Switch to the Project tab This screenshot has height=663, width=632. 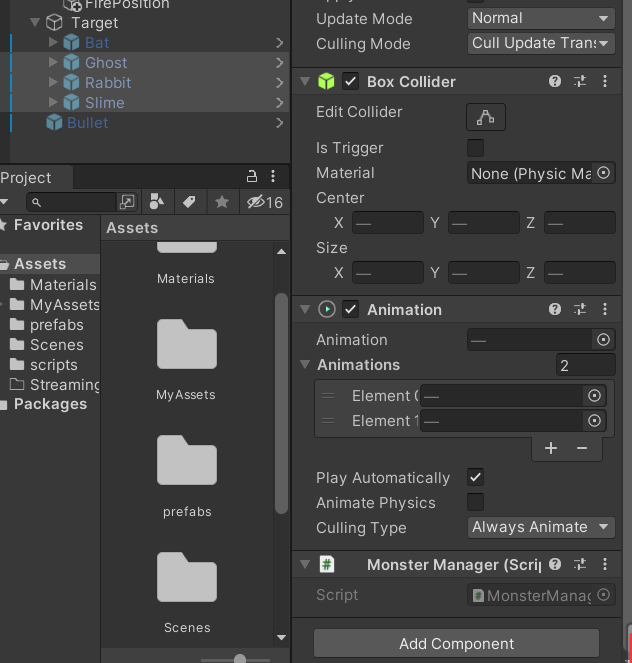(26, 177)
